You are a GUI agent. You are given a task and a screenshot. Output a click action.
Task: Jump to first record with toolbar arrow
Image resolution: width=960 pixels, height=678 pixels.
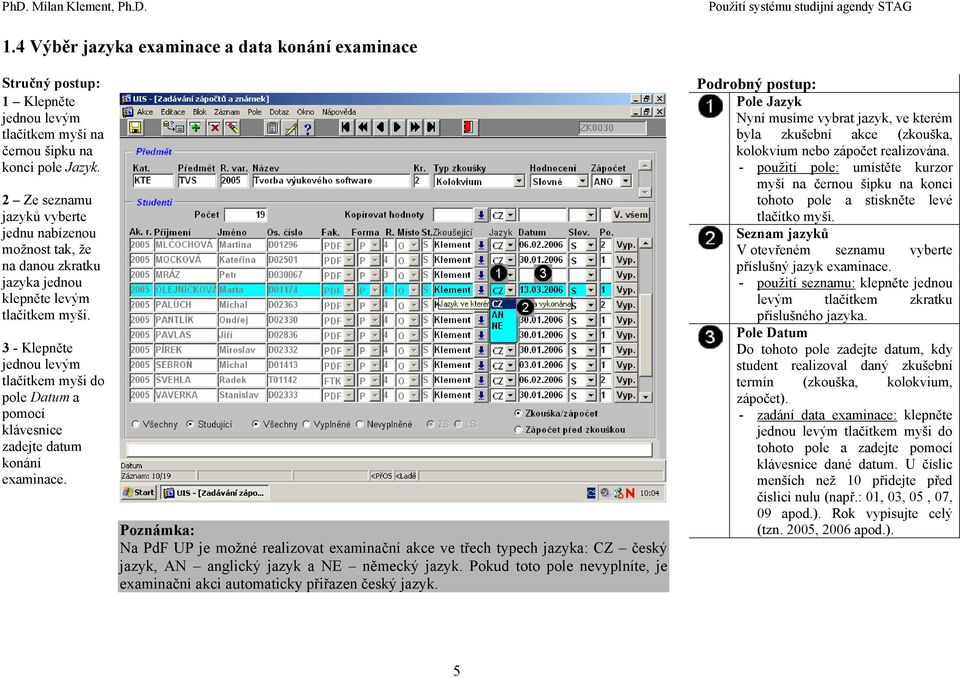[346, 127]
